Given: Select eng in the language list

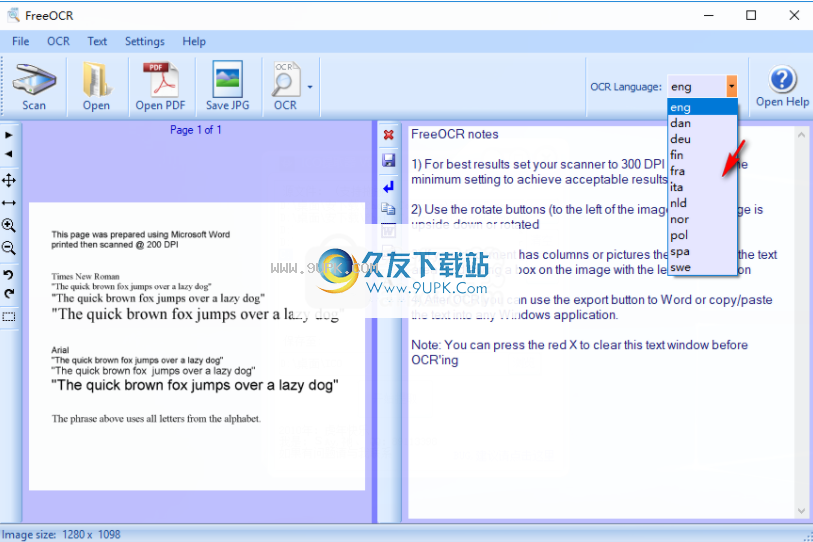Looking at the screenshot, I should [702, 107].
